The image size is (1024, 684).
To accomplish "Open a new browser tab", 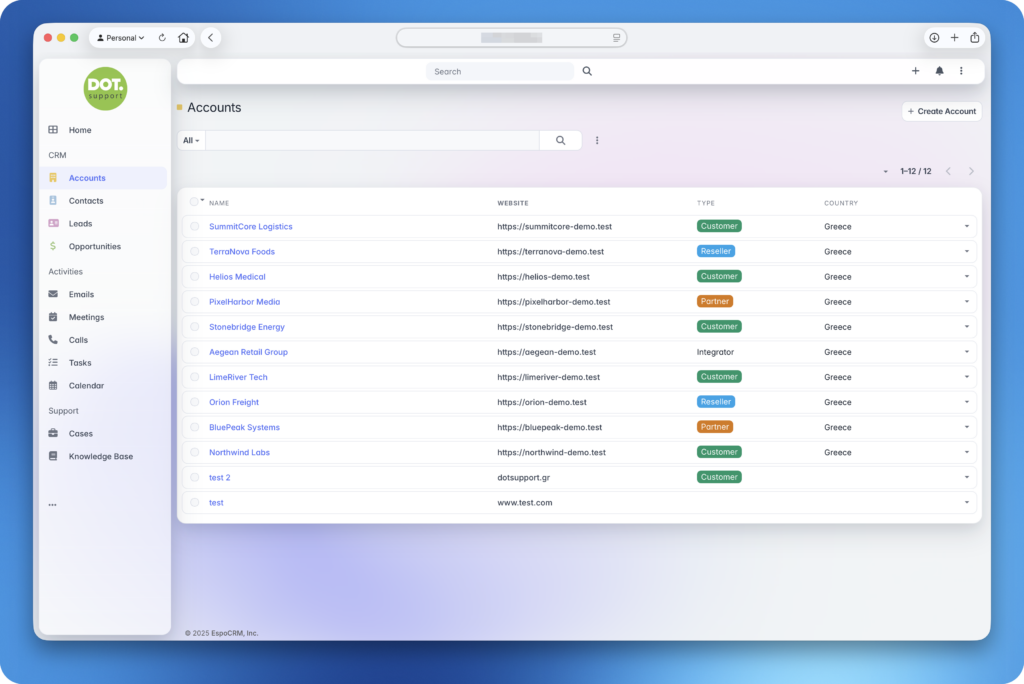I will click(954, 38).
